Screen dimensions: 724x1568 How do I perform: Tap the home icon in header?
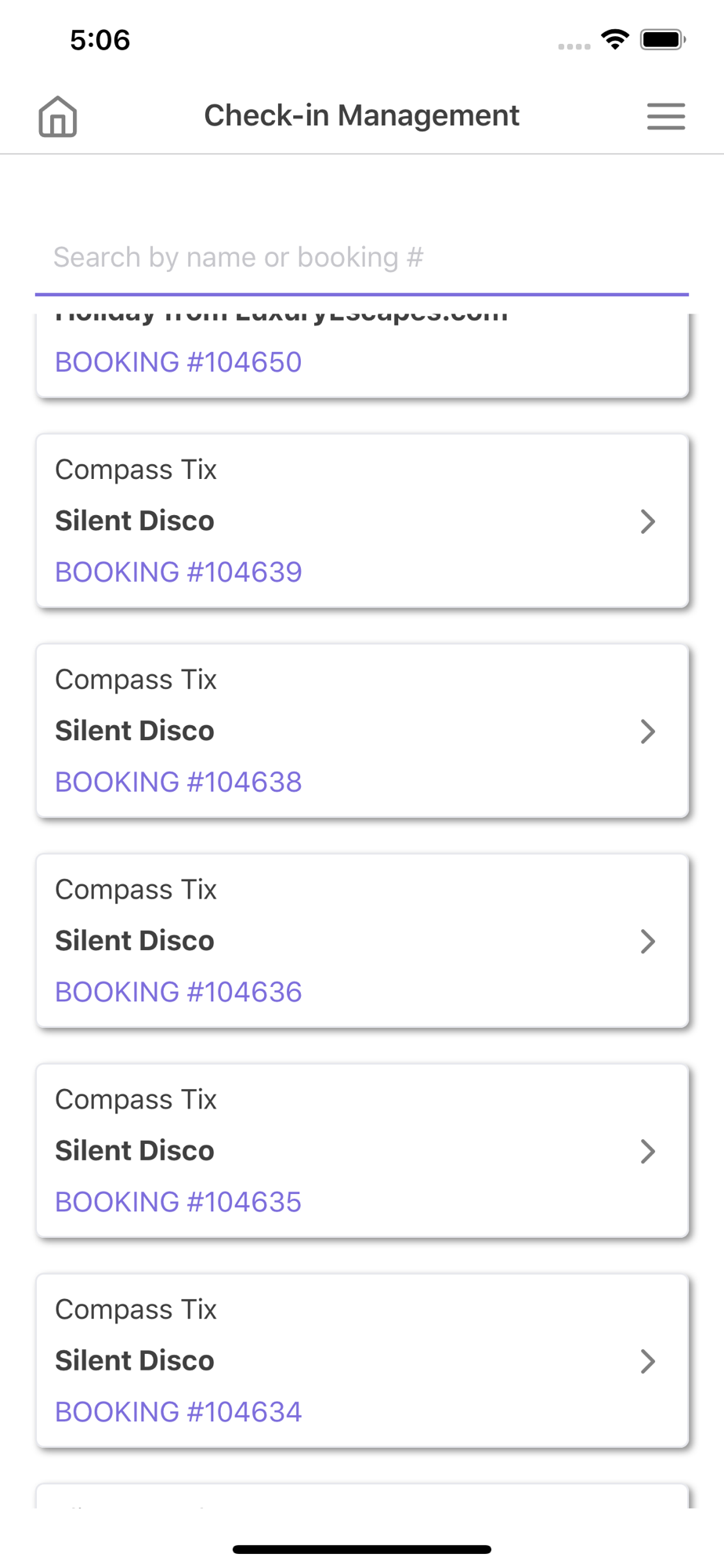click(58, 117)
